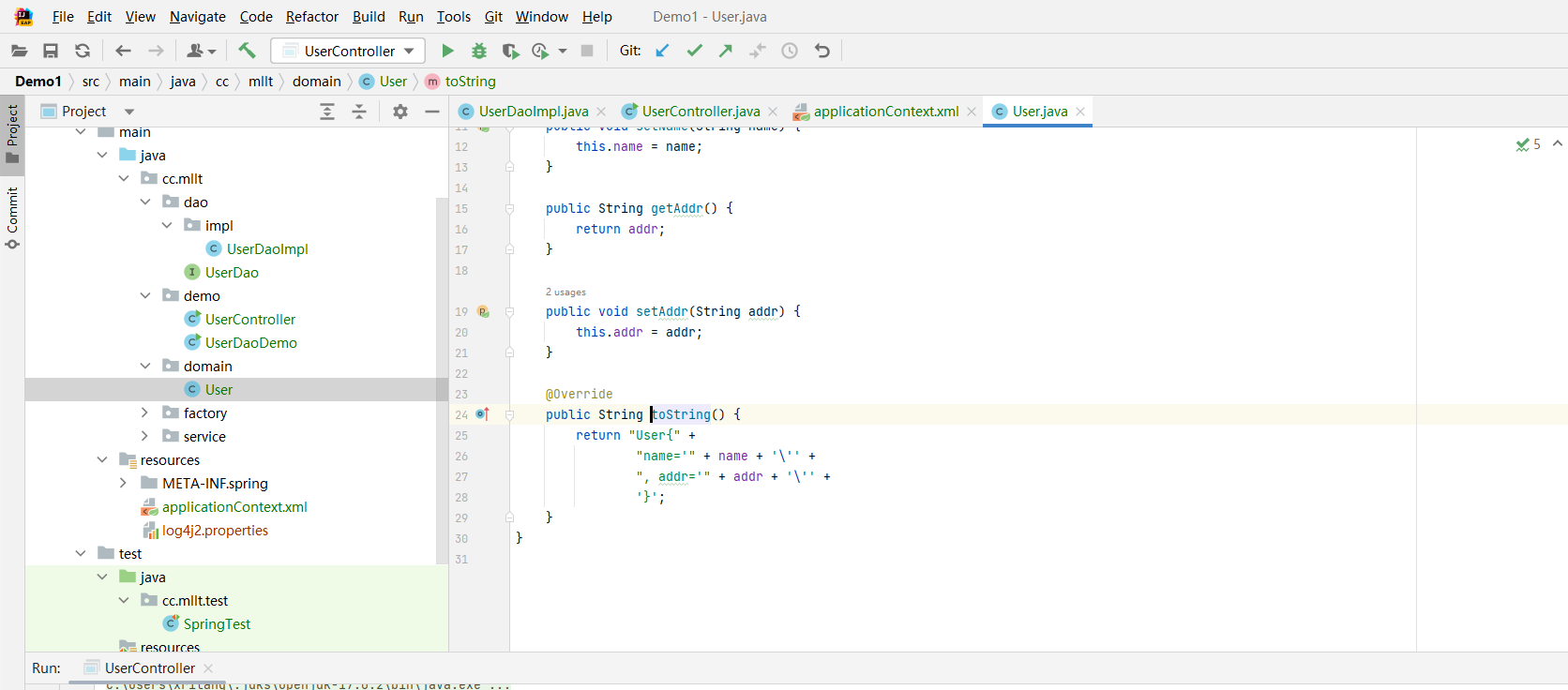Close the User.java tab
Viewport: 1568px width, 690px height.
(x=1080, y=112)
